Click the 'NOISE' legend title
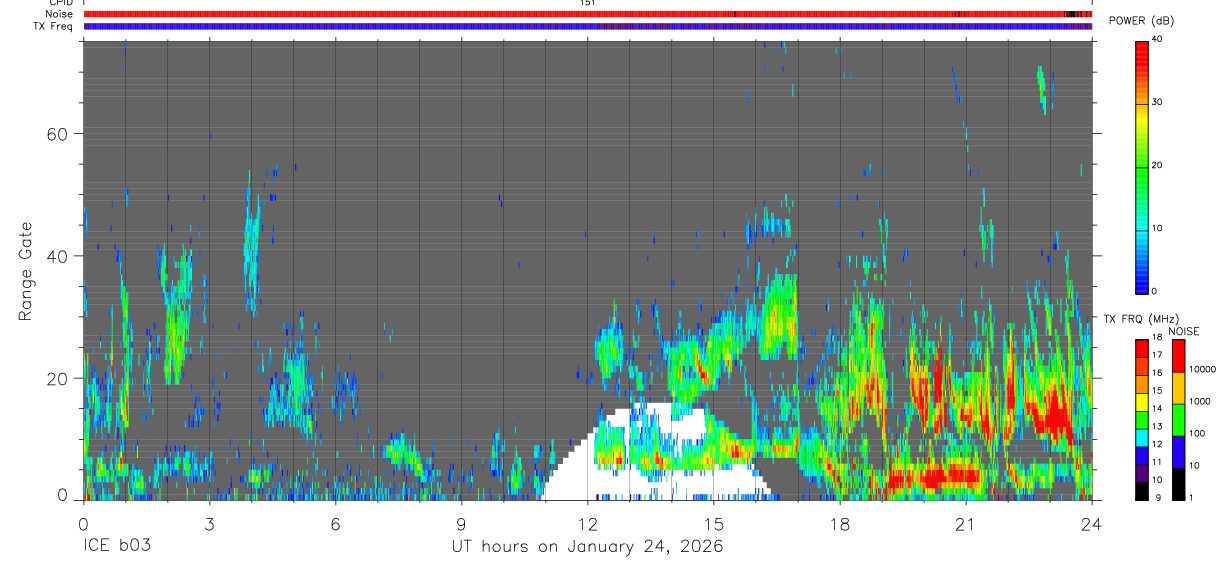The image size is (1228, 567). tap(1183, 331)
